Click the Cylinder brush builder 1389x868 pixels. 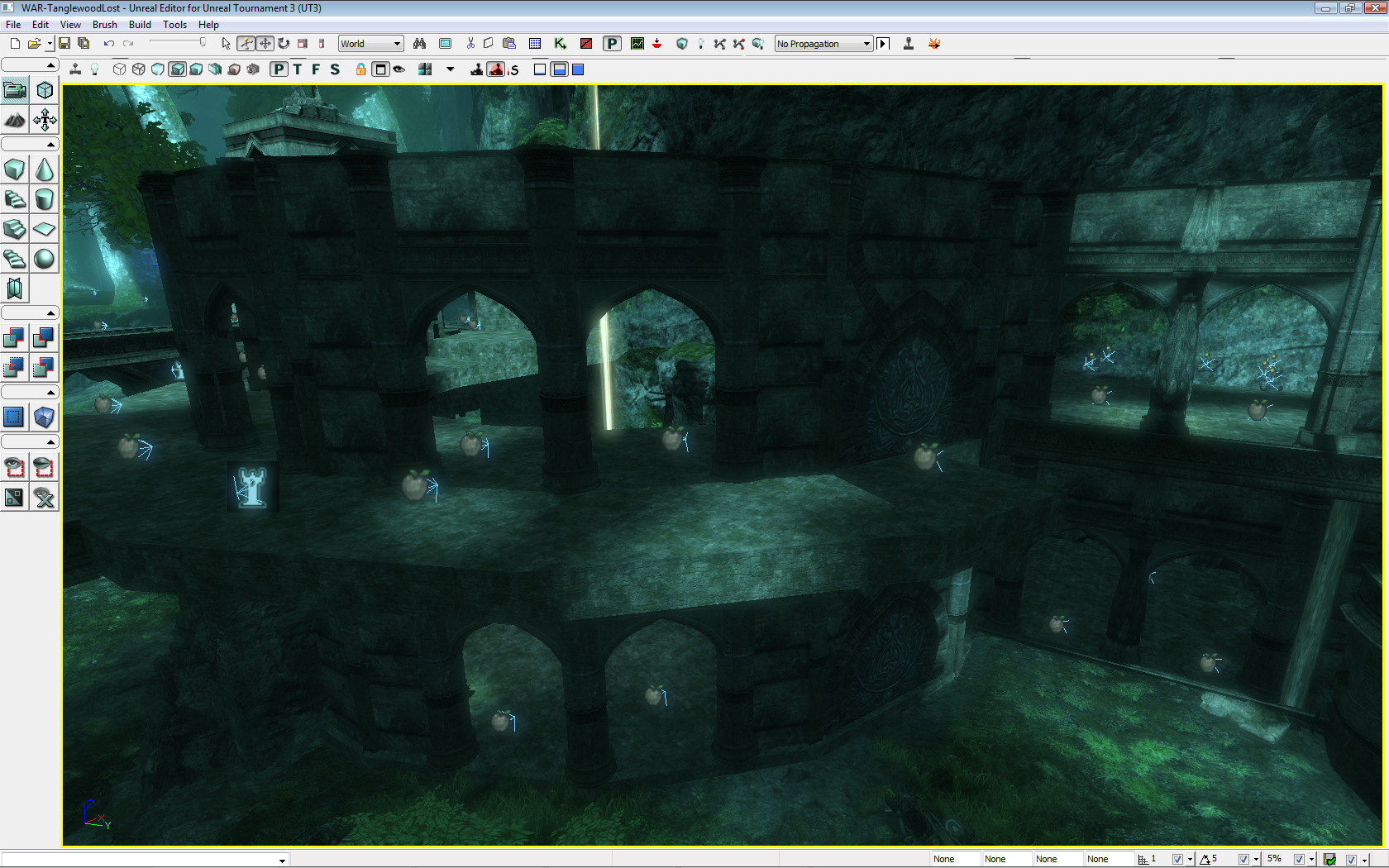[45, 199]
